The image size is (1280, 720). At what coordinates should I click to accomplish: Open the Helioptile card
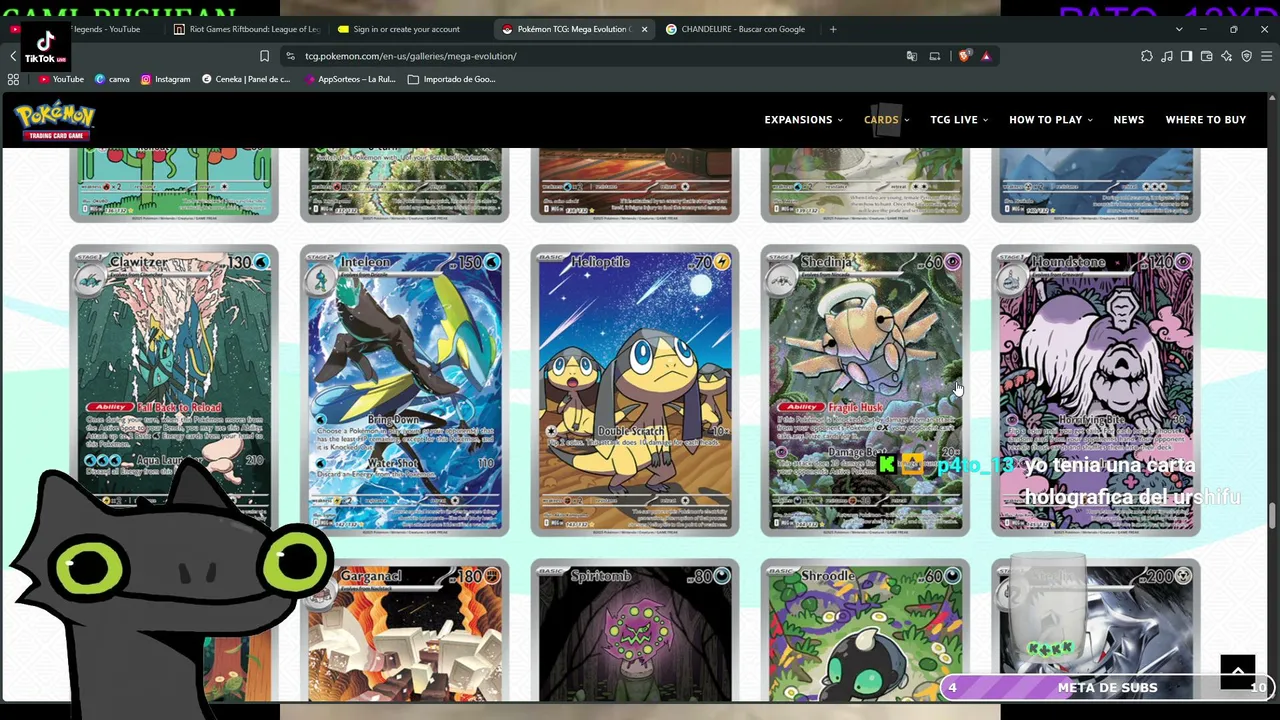tap(635, 390)
